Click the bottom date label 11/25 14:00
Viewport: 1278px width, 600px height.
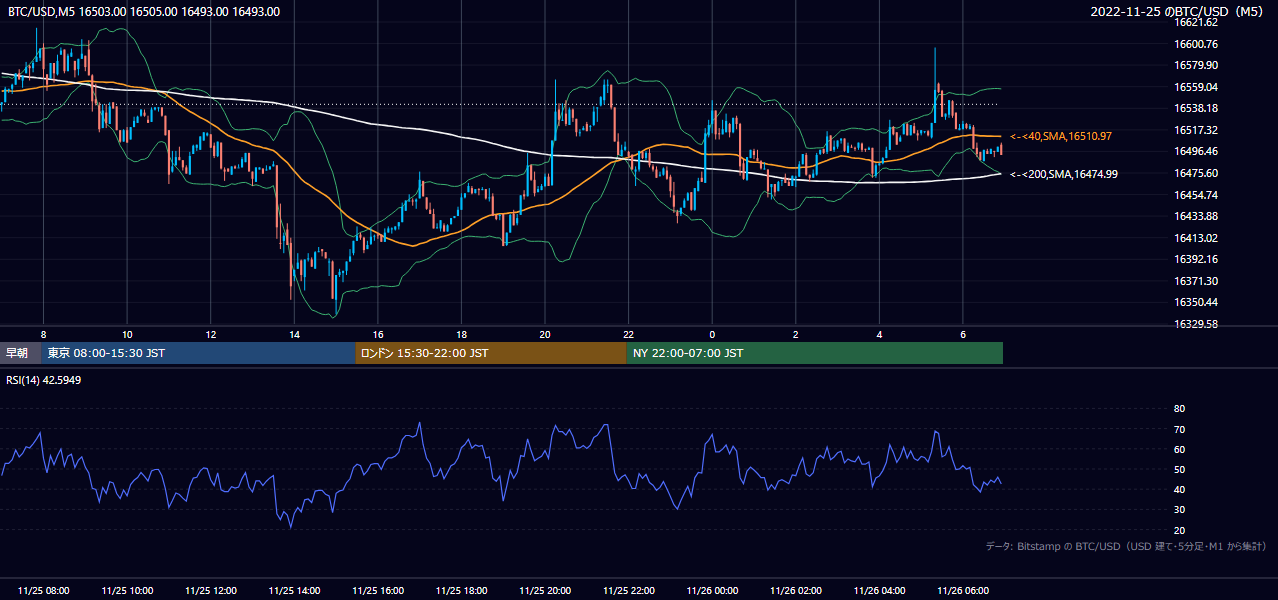coord(294,591)
